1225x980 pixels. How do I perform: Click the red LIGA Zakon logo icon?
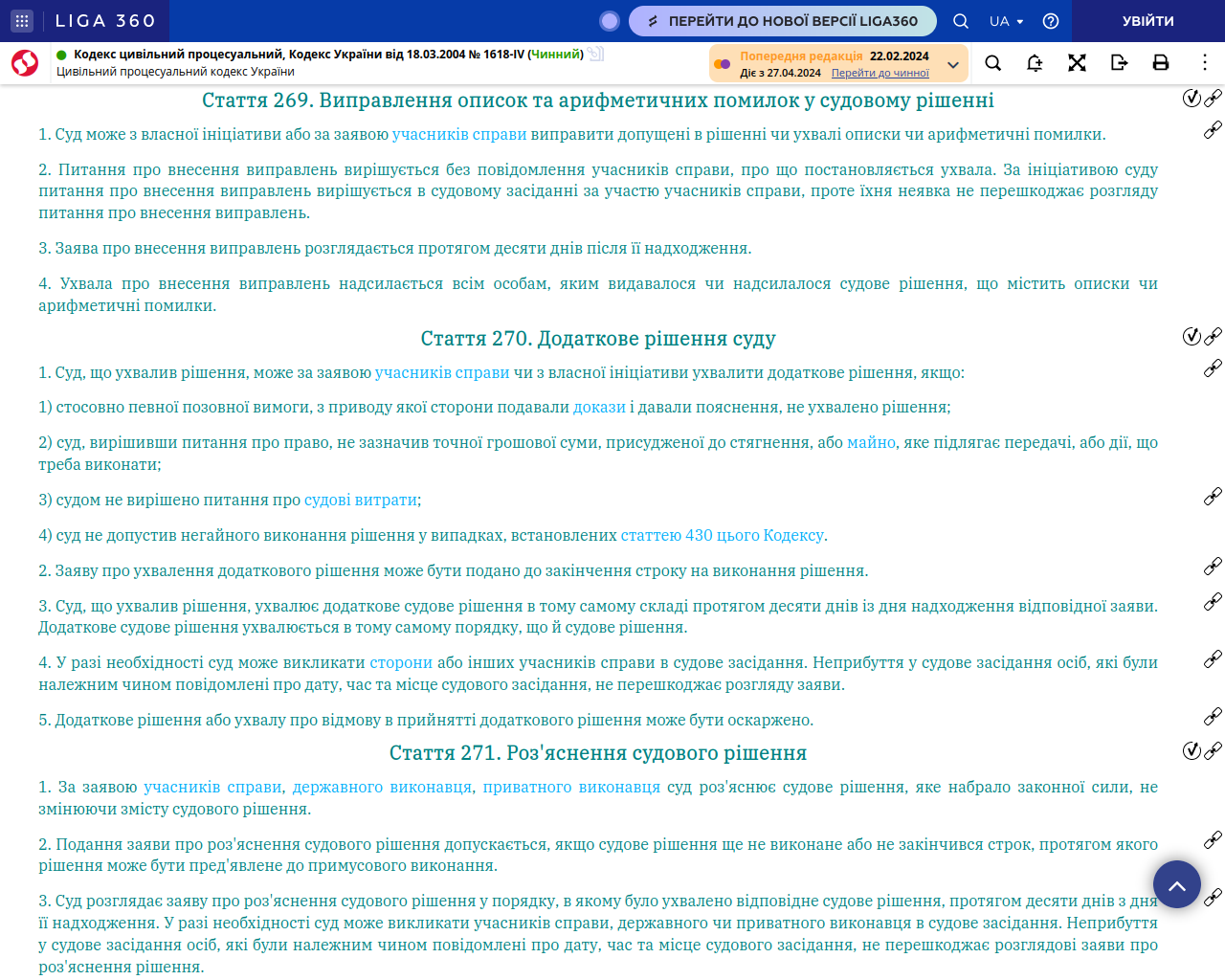[x=25, y=63]
